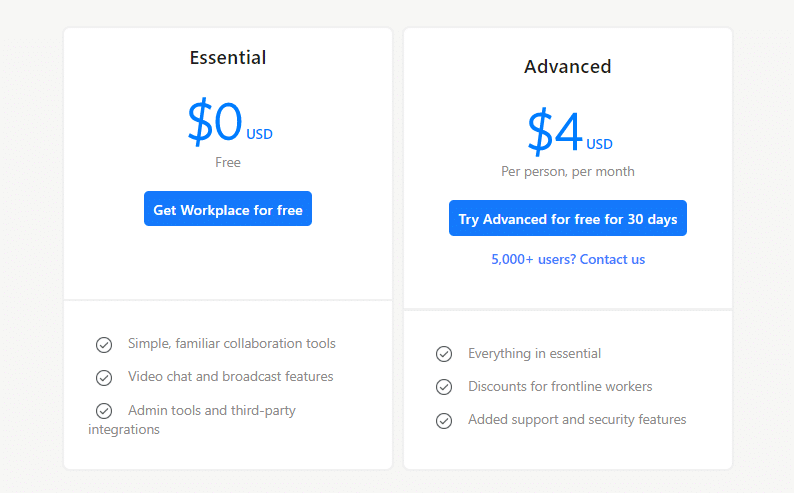Click Video chat and broadcast features text
This screenshot has width=794, height=493.
click(231, 377)
